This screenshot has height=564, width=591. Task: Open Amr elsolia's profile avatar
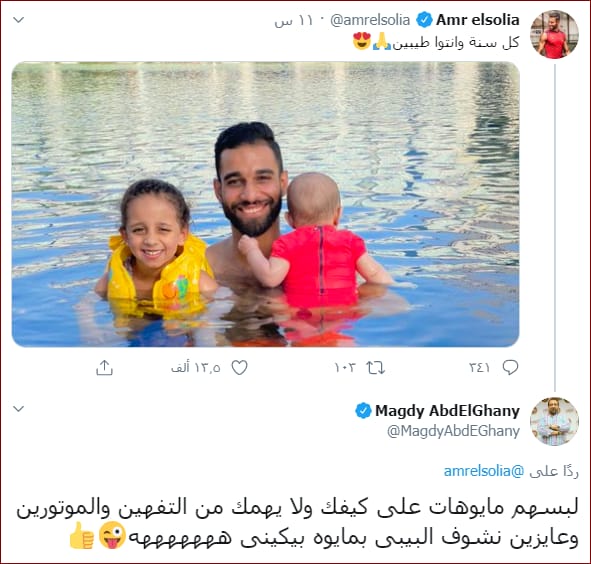[x=554, y=34]
